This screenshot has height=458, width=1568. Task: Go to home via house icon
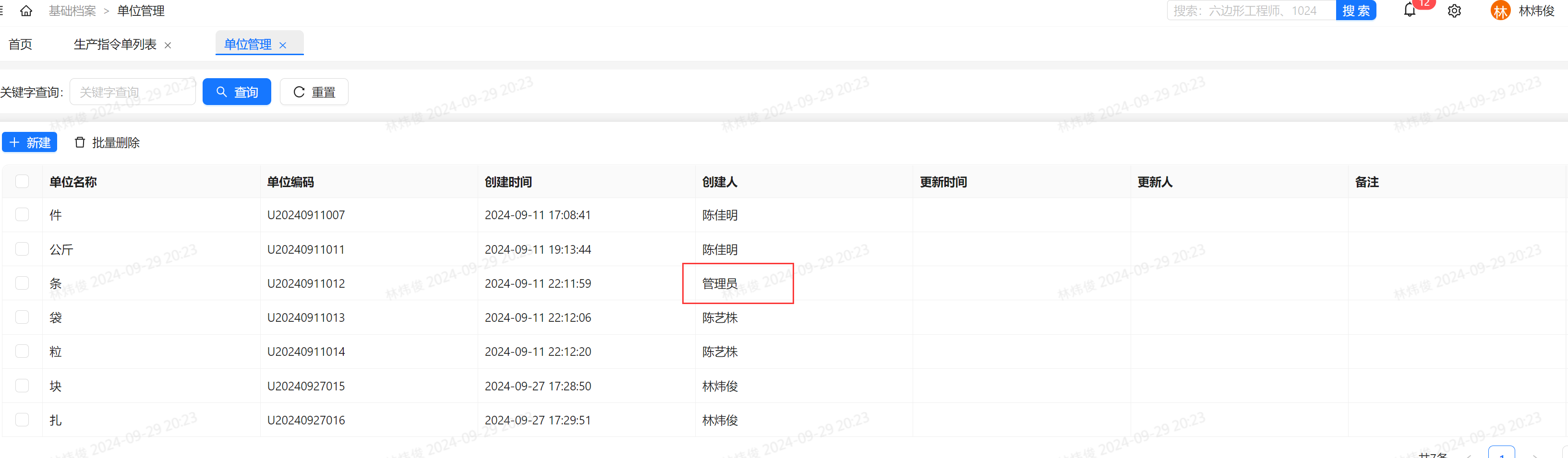pos(26,11)
